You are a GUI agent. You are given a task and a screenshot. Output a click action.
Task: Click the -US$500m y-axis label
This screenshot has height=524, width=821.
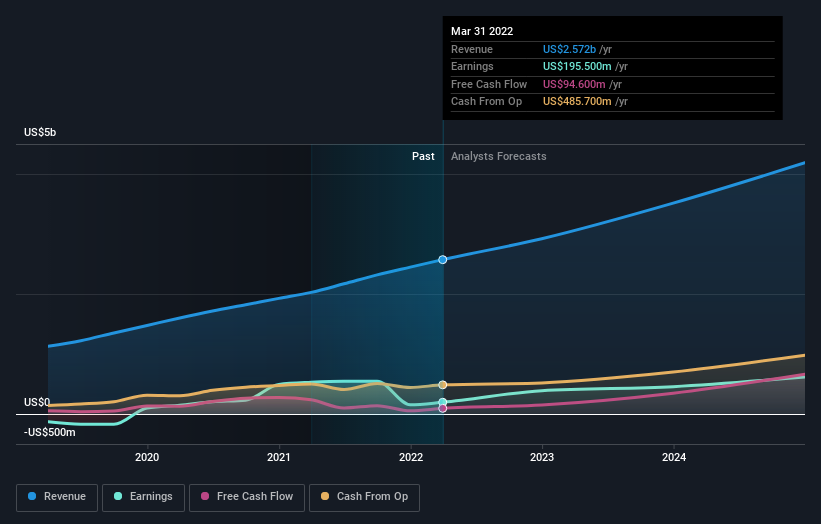click(50, 432)
